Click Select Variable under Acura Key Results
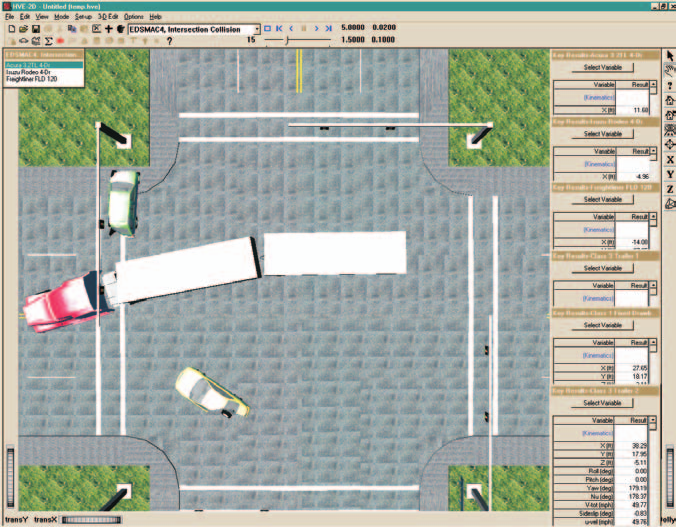This screenshot has width=676, height=527. (x=602, y=67)
